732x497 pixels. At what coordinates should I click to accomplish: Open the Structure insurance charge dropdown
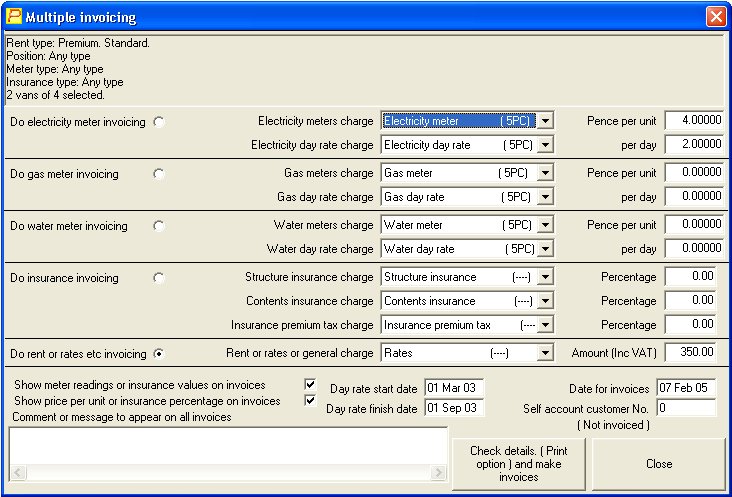(545, 277)
